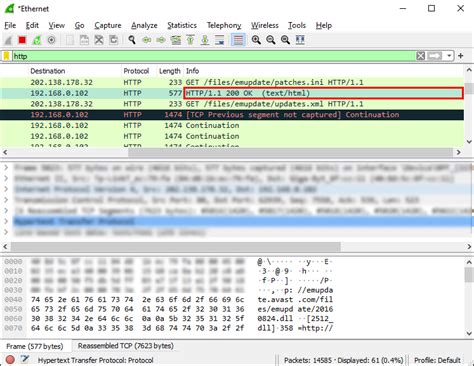
Task: Open the Tools menu
Action: click(297, 26)
